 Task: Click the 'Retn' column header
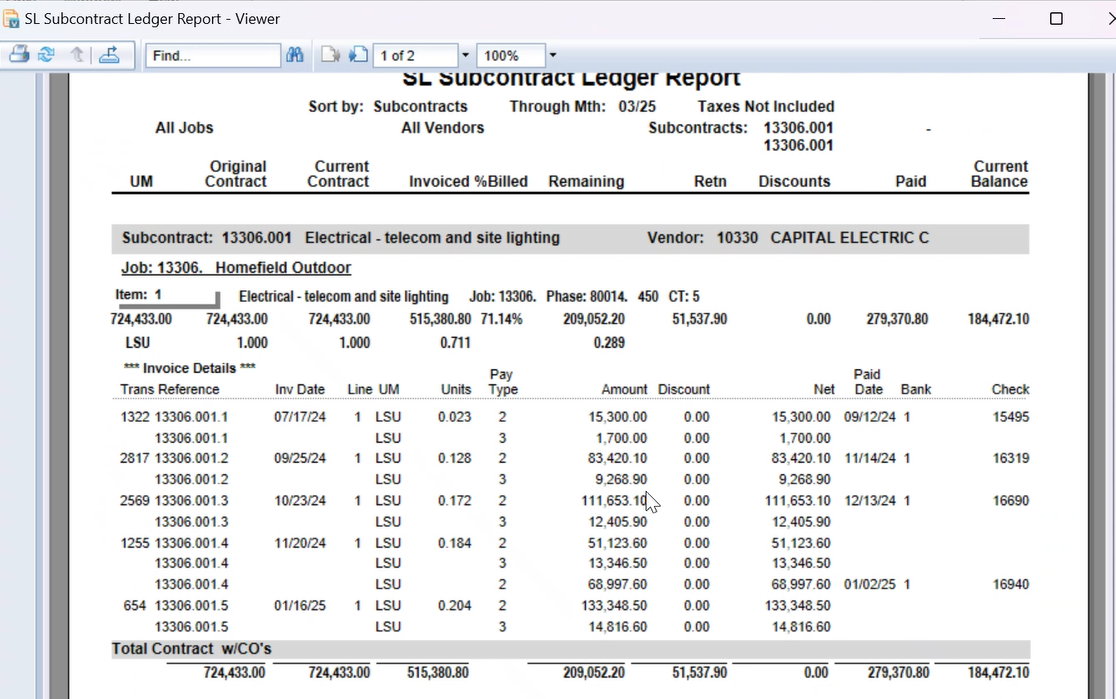point(710,182)
